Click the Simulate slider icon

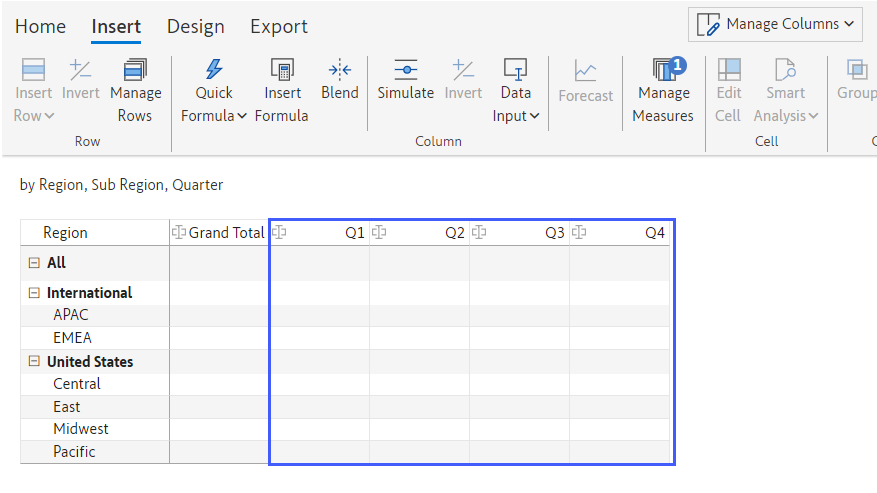click(405, 70)
